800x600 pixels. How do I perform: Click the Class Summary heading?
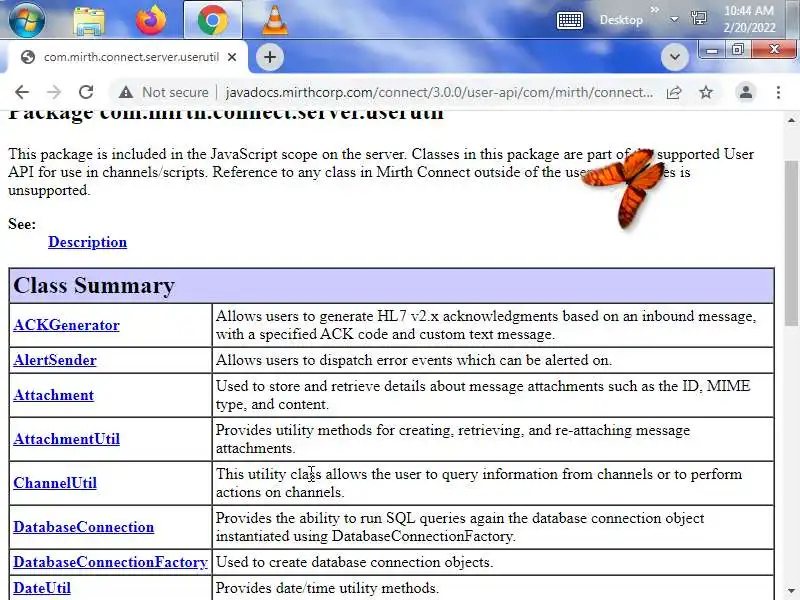tap(94, 285)
